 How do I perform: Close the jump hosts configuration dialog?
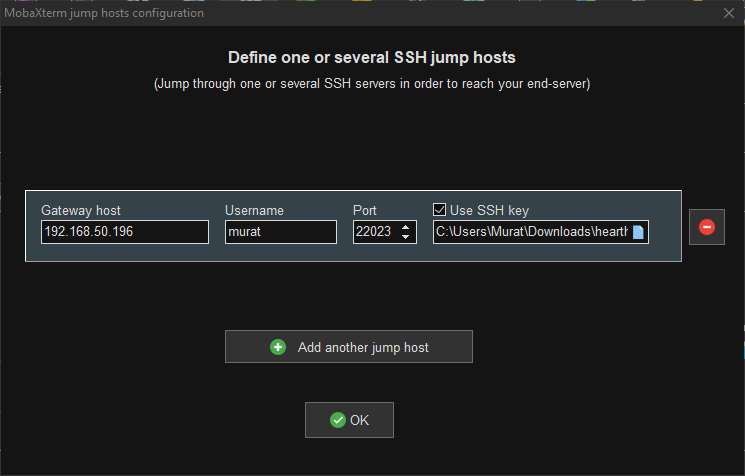point(729,13)
